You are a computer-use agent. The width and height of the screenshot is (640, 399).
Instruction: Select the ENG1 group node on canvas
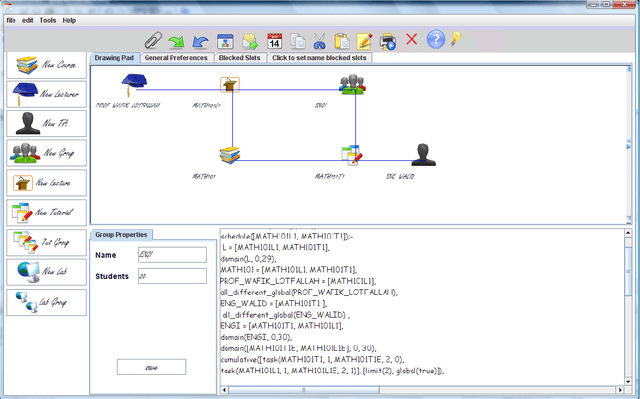point(353,84)
